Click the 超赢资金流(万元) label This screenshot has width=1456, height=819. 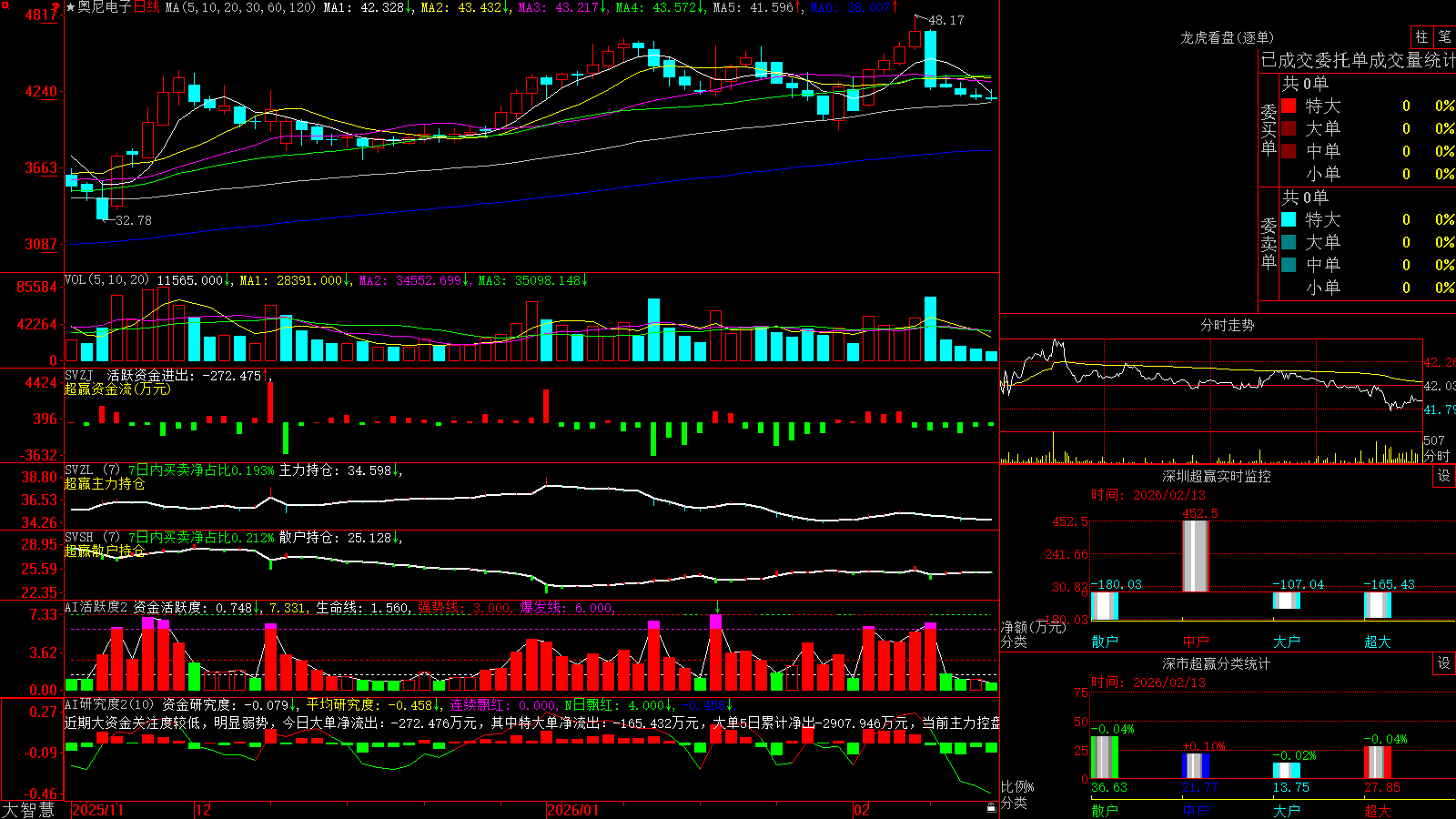point(117,389)
